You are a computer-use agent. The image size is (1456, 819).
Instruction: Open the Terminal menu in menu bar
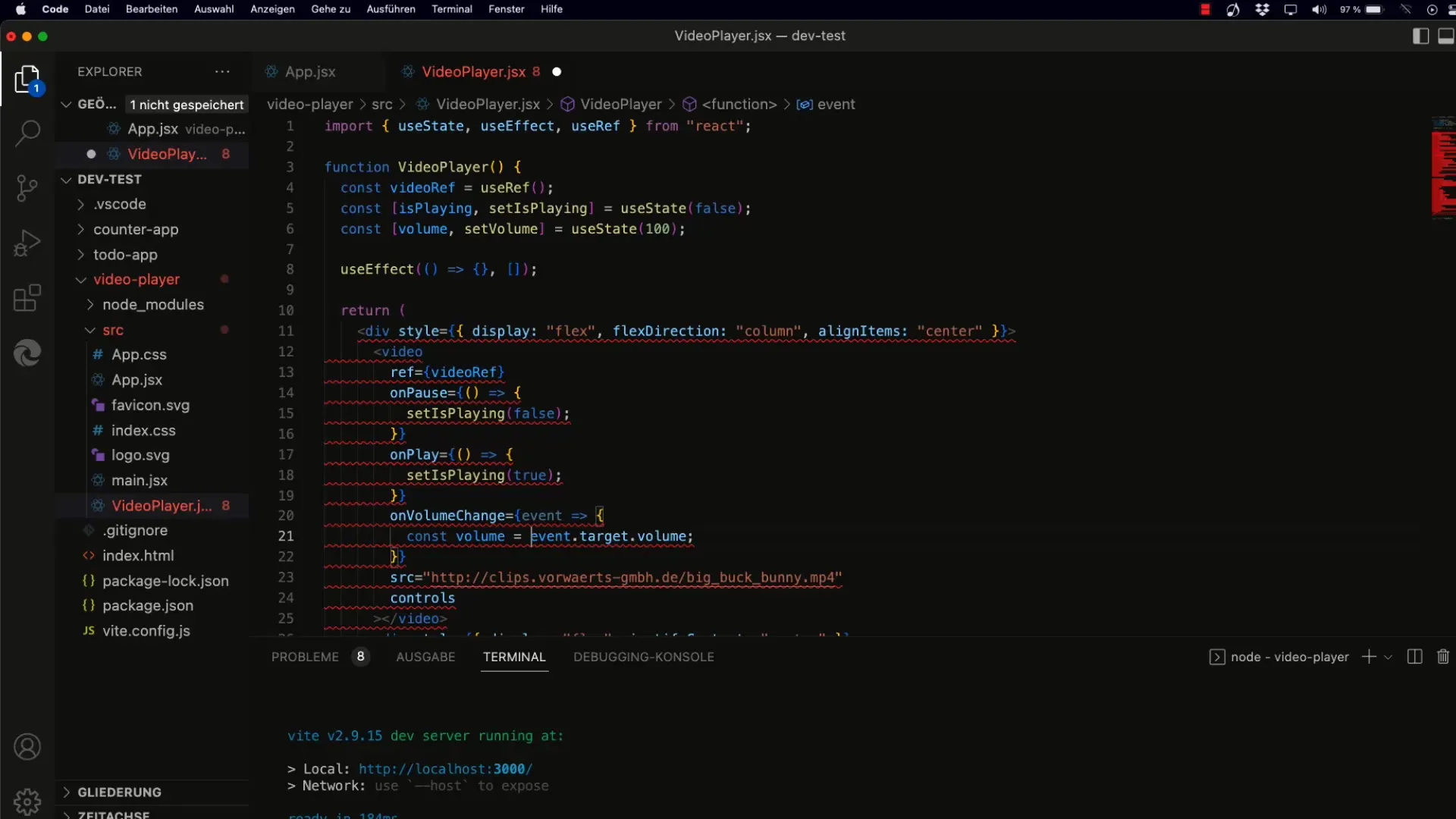(x=452, y=9)
